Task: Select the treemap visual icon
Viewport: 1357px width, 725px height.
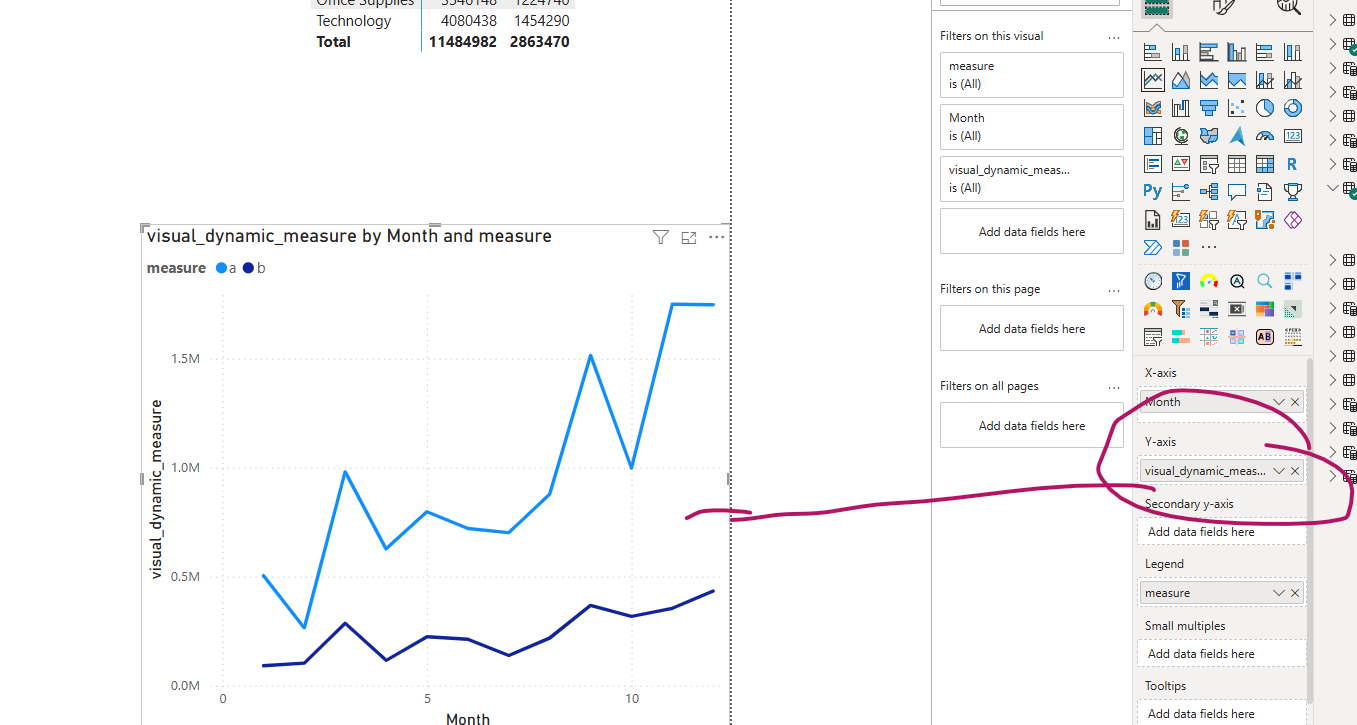Action: coord(1153,136)
